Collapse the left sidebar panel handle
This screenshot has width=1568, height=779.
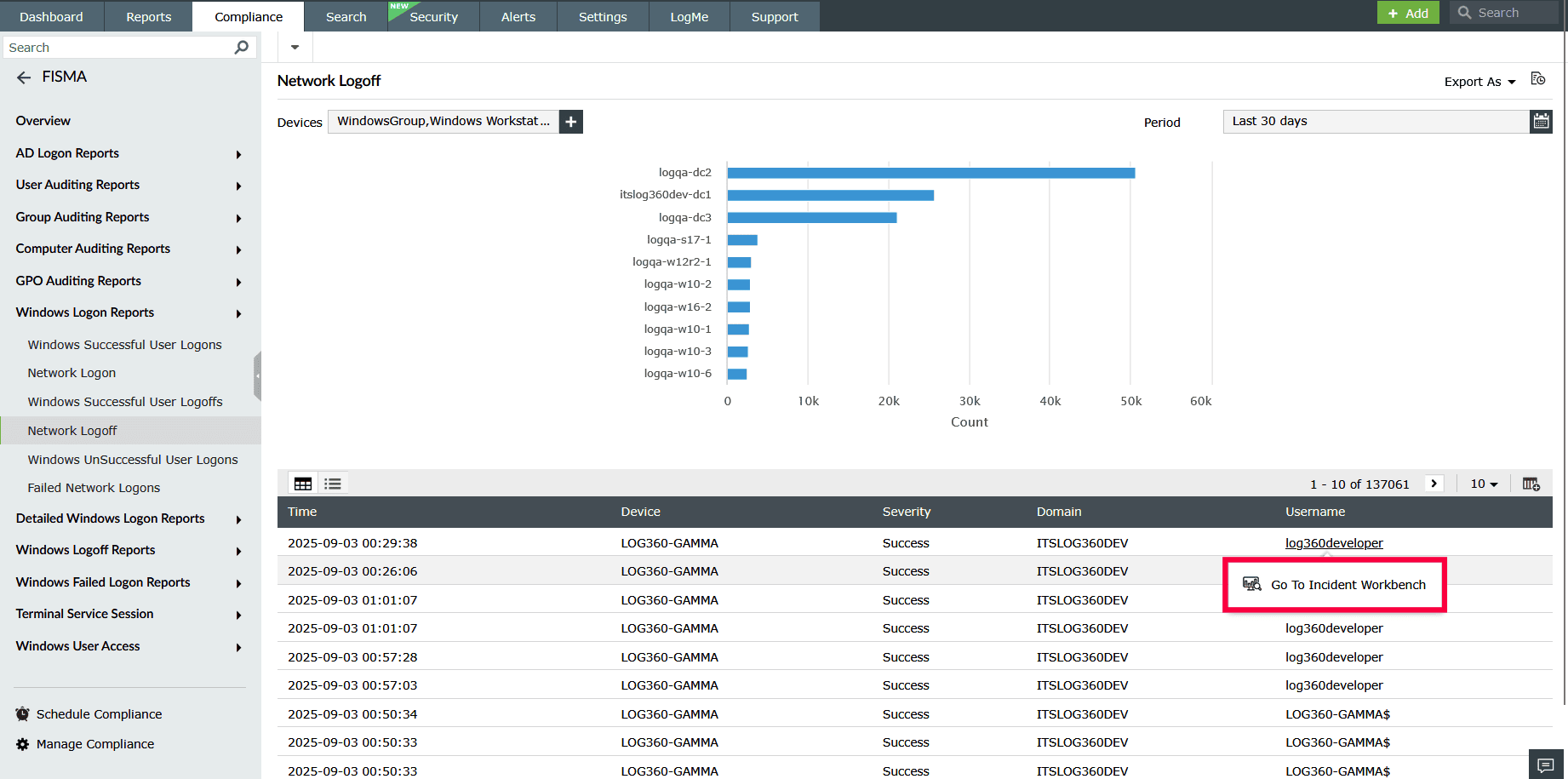coord(257,375)
